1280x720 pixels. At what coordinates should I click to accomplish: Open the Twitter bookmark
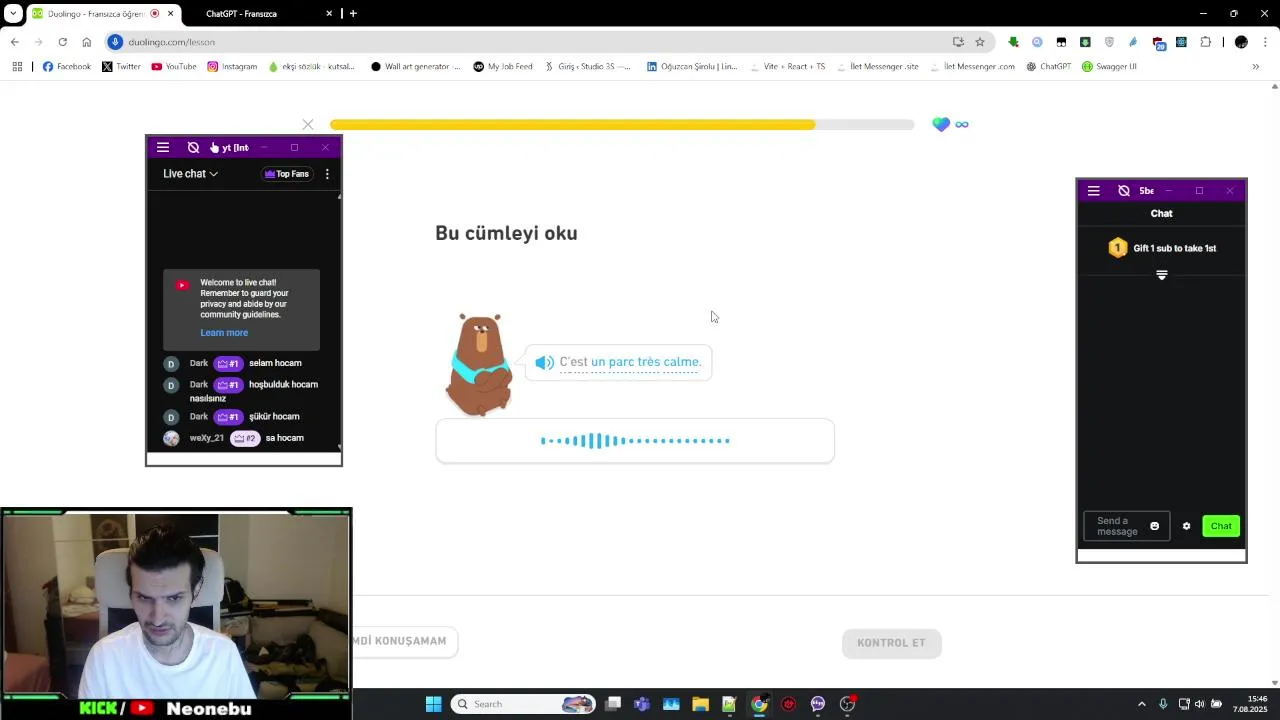[x=121, y=67]
